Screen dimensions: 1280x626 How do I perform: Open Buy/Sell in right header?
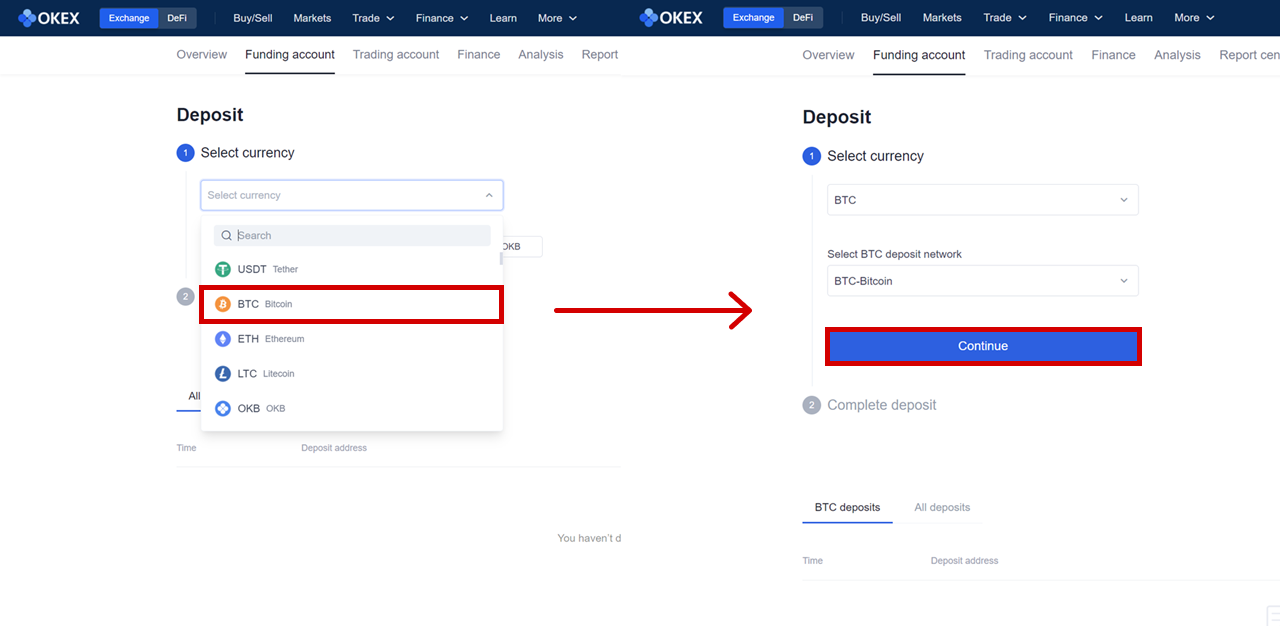tap(881, 18)
